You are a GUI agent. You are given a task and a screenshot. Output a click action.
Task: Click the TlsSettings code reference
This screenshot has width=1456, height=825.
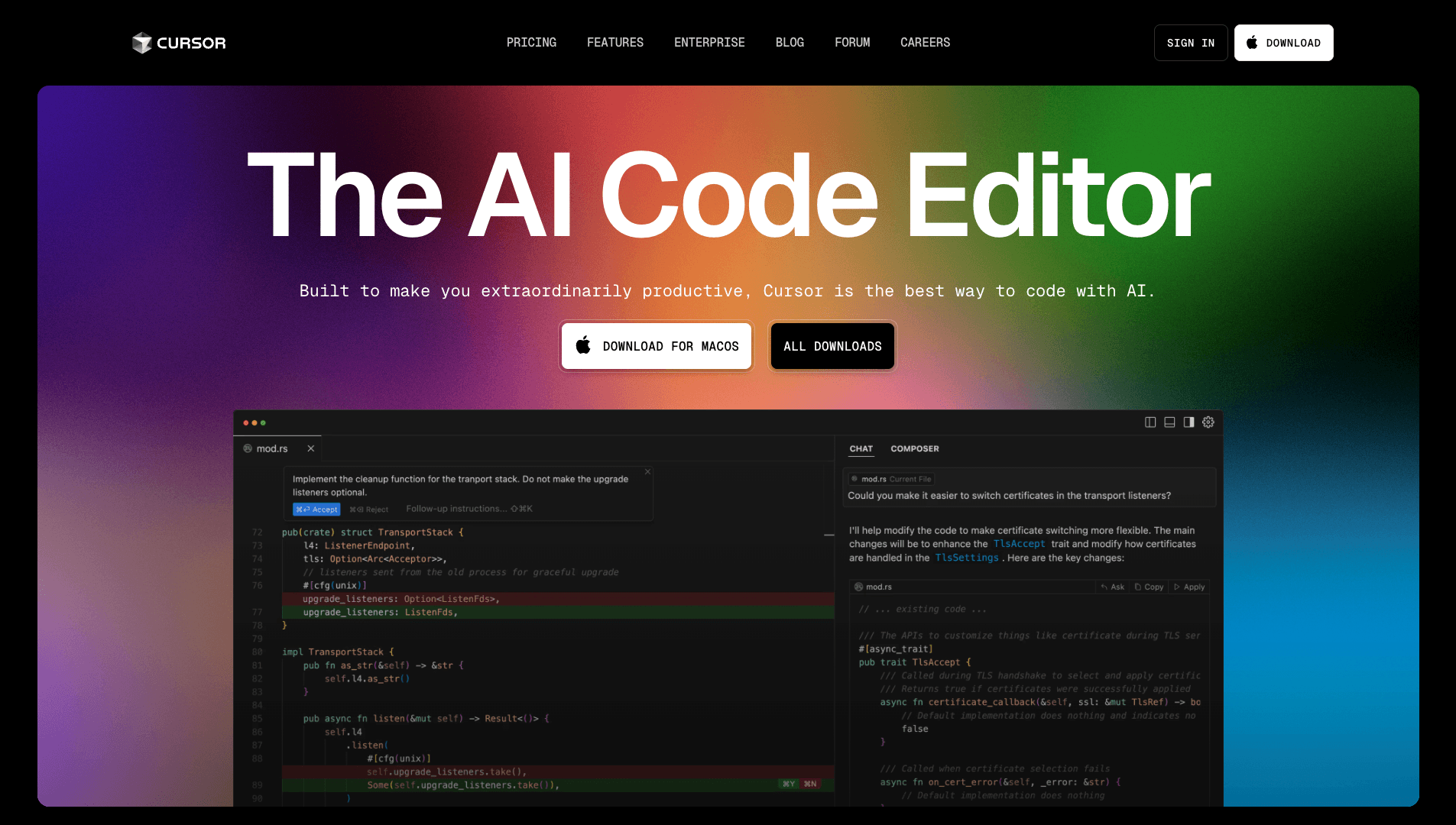[x=967, y=558]
